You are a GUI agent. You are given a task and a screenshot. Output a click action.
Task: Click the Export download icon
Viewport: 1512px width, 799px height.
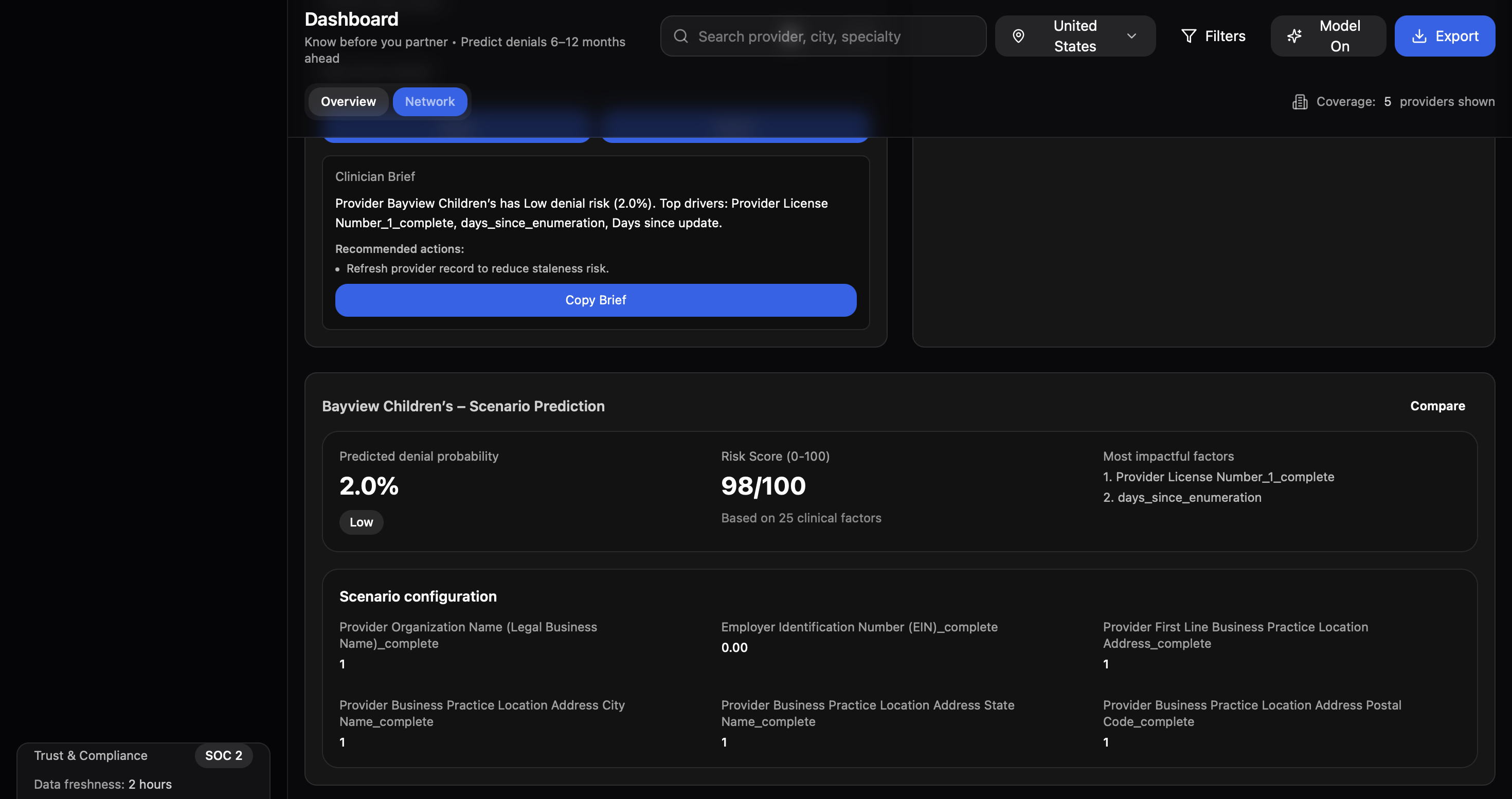click(x=1419, y=37)
